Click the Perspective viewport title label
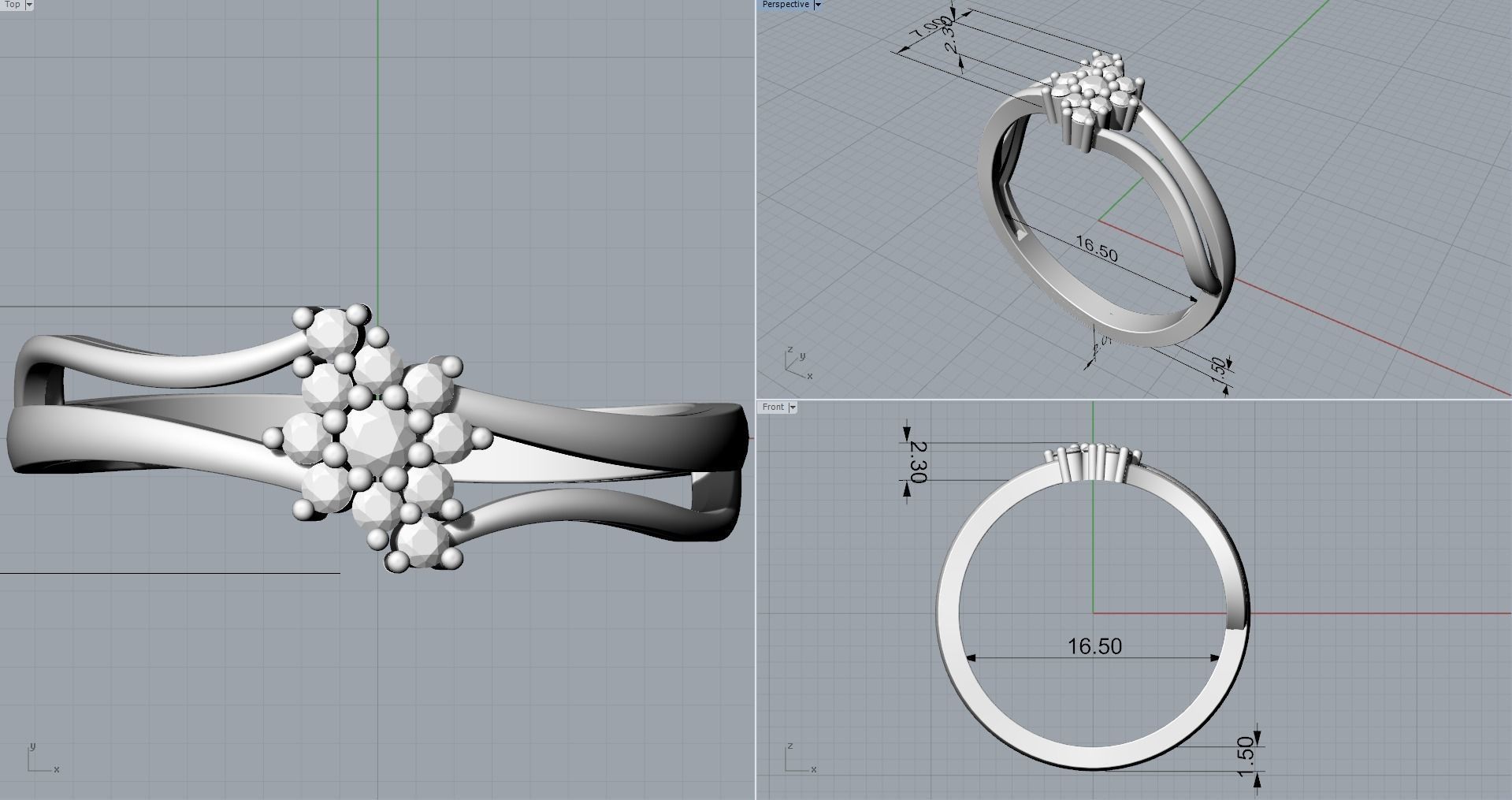The image size is (1512, 800). tap(786, 5)
